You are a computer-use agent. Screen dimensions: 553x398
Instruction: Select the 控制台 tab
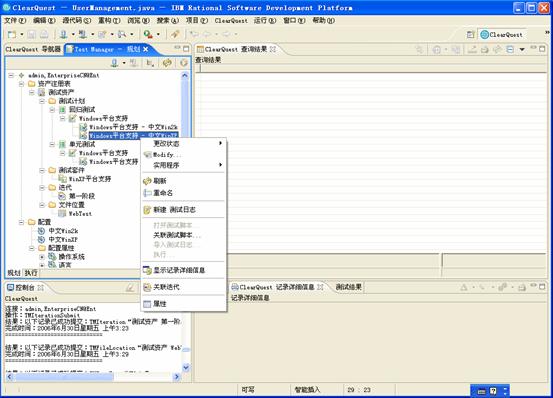coord(25,288)
